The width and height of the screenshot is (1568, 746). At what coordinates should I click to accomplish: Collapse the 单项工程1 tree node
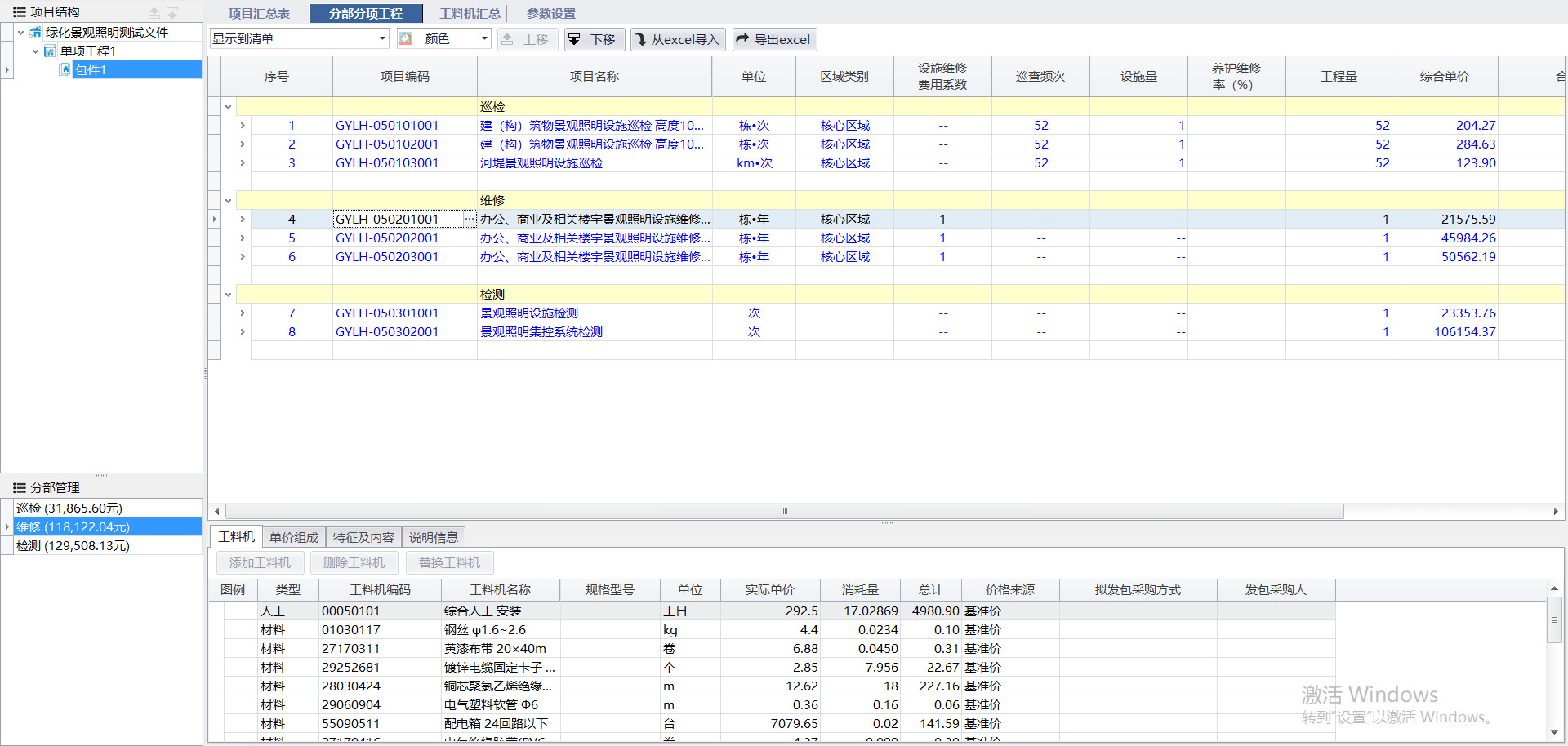35,51
